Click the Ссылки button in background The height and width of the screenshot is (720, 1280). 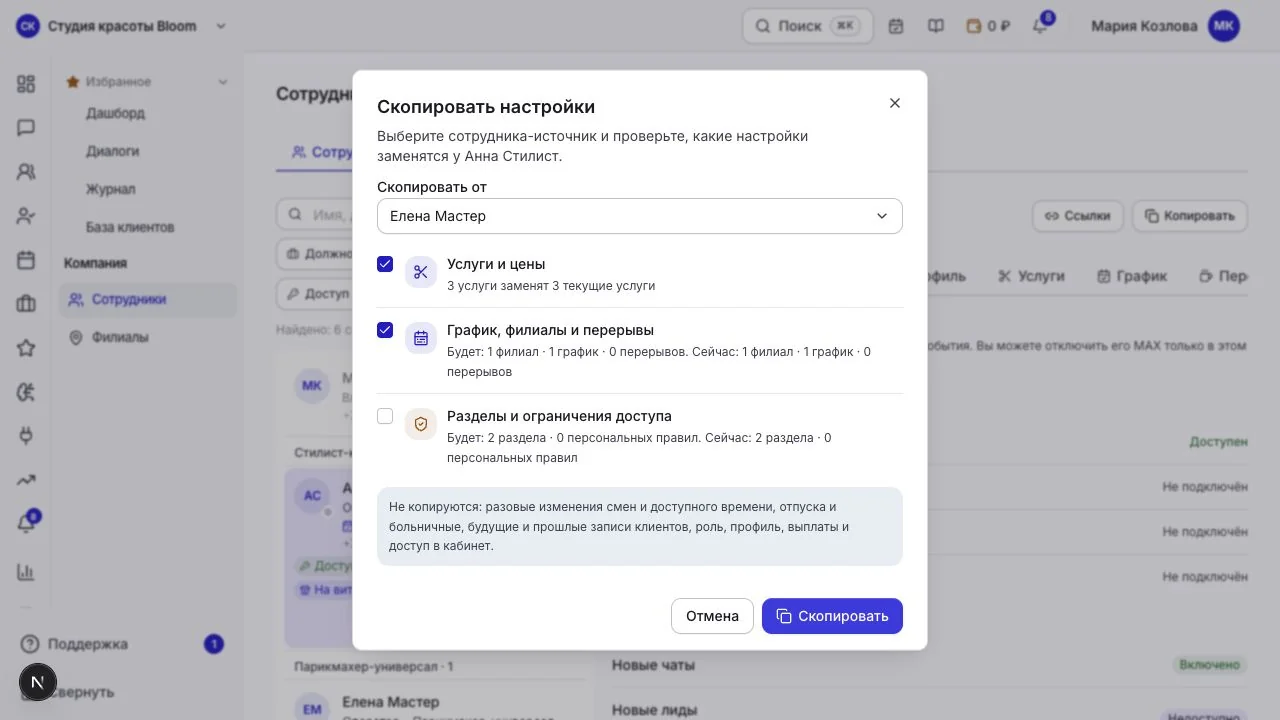click(1078, 216)
